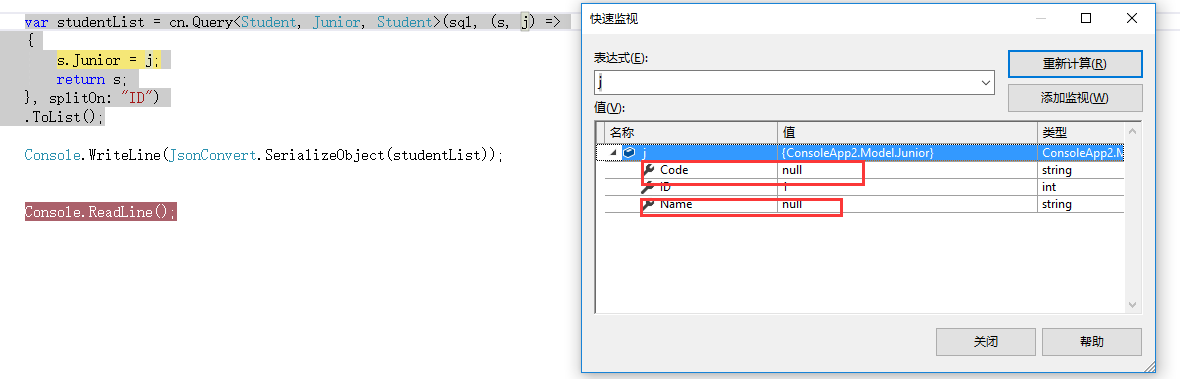The width and height of the screenshot is (1180, 379).
Task: Click the string type cell of Code
Action: click(x=1081, y=170)
